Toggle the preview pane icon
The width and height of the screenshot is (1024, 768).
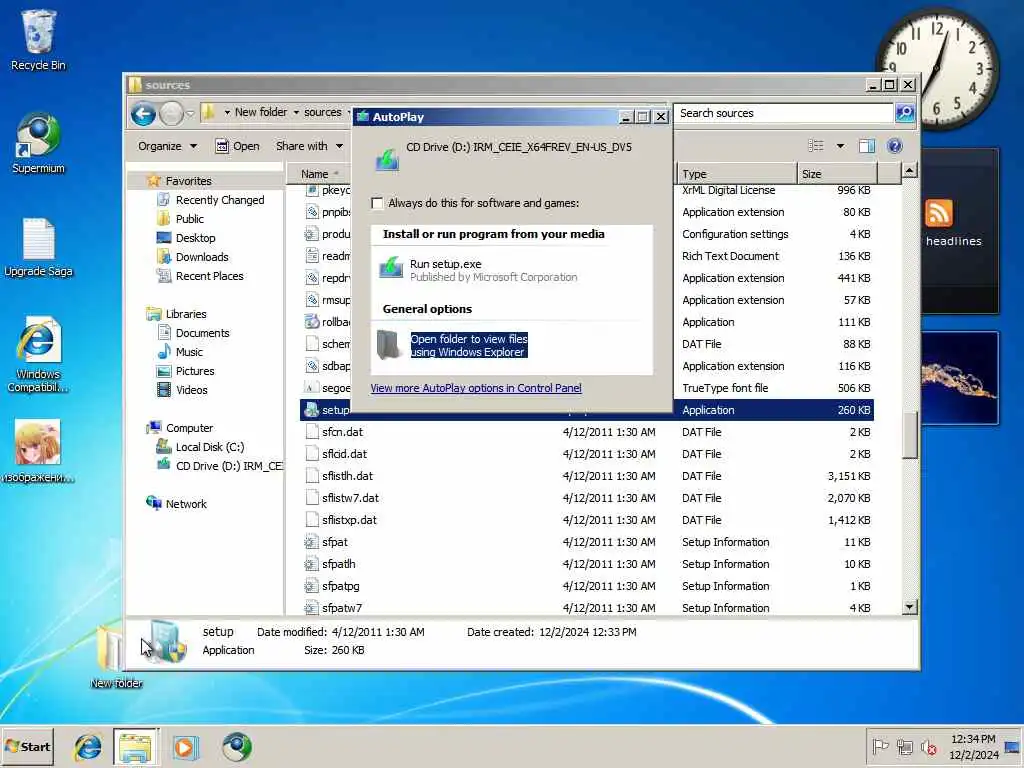point(867,146)
